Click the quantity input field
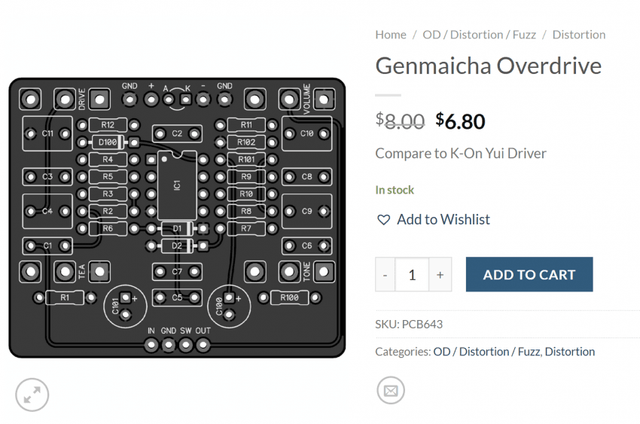Screen dimensions: 640x424 [x=412, y=275]
